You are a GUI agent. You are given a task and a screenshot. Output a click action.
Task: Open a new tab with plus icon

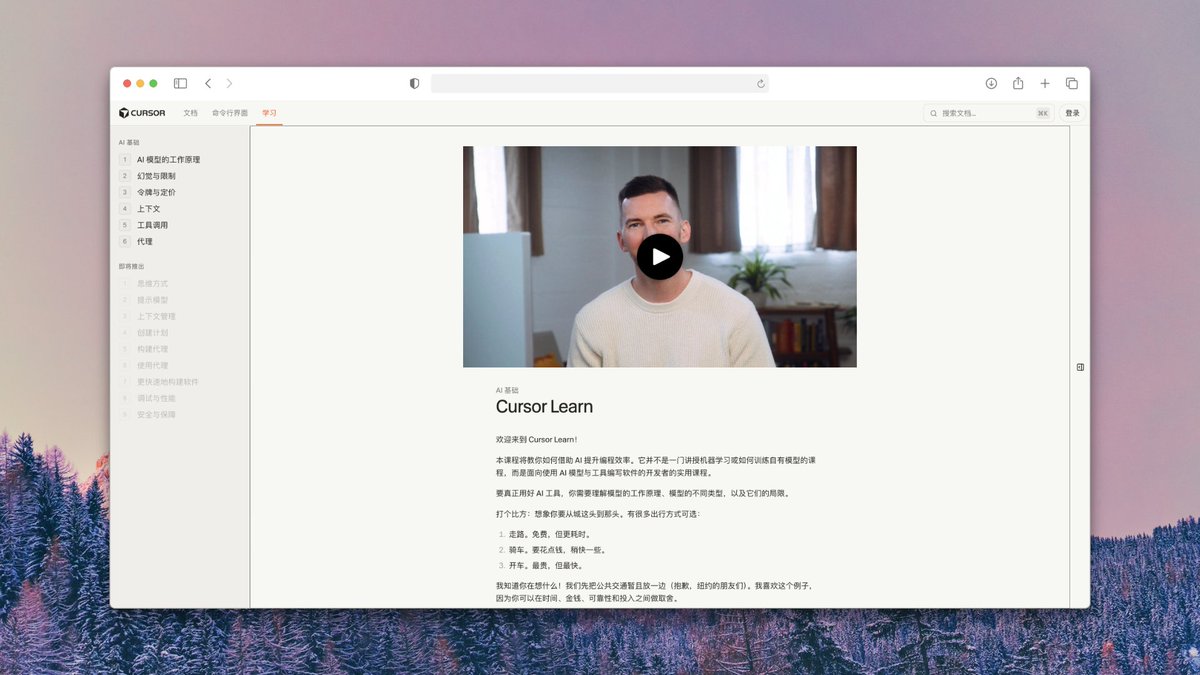click(1045, 83)
